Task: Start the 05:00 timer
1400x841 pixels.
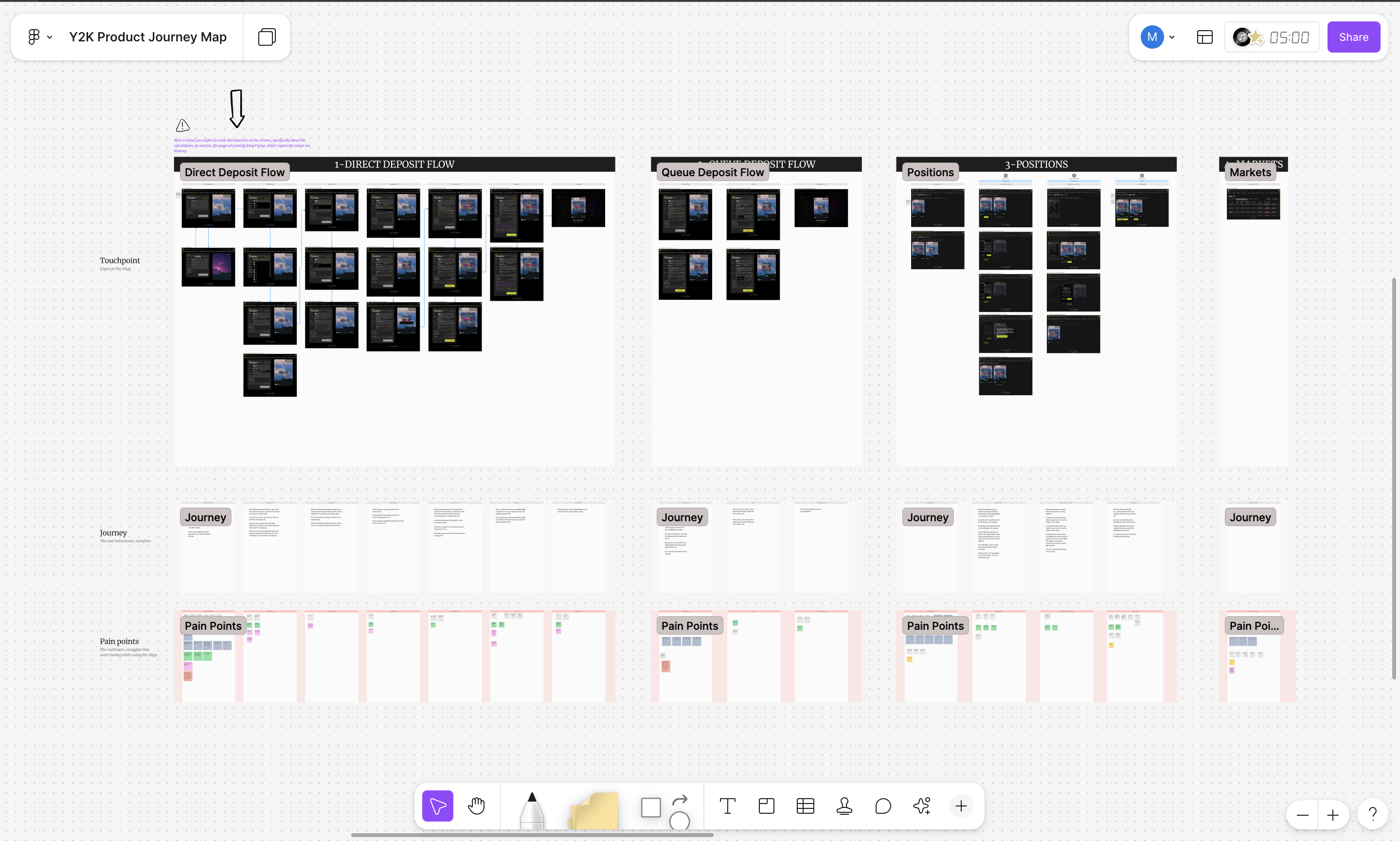Action: tap(1290, 37)
